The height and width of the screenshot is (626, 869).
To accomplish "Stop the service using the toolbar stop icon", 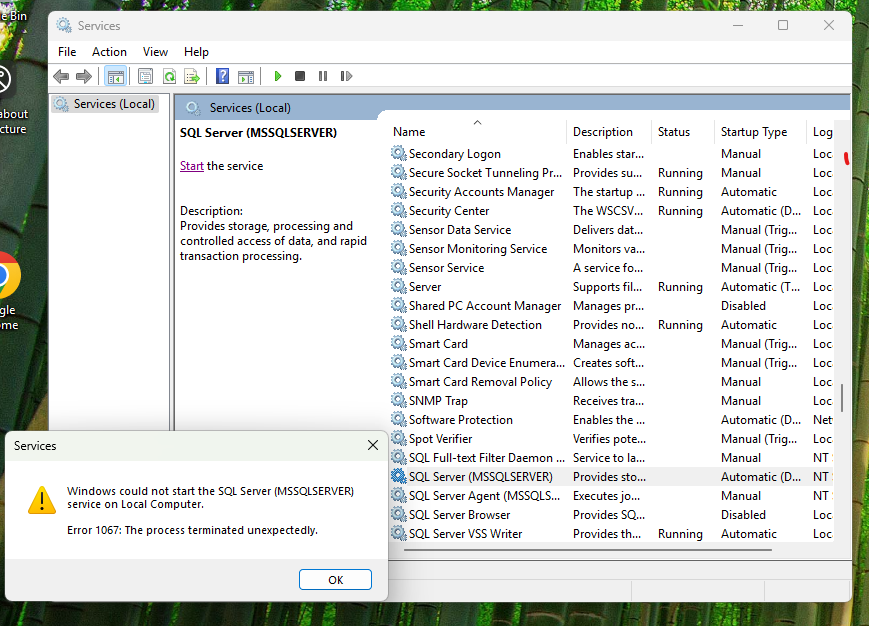I will (300, 76).
